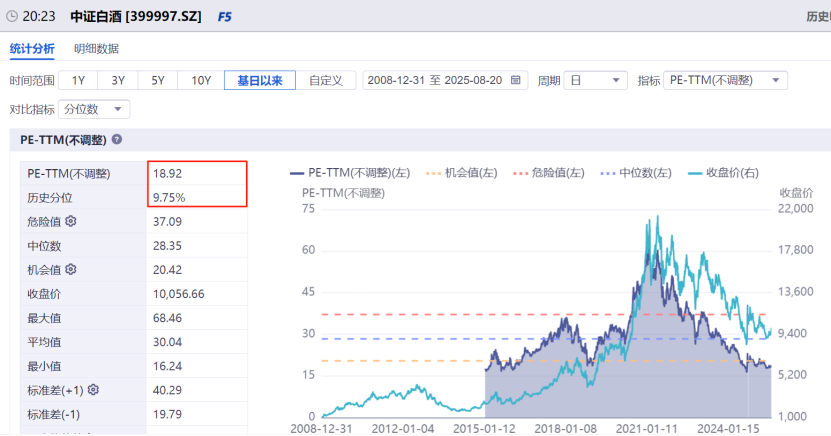The height and width of the screenshot is (436, 831).
Task: Click the 历史分位 value 9.75%
Action: 169,198
